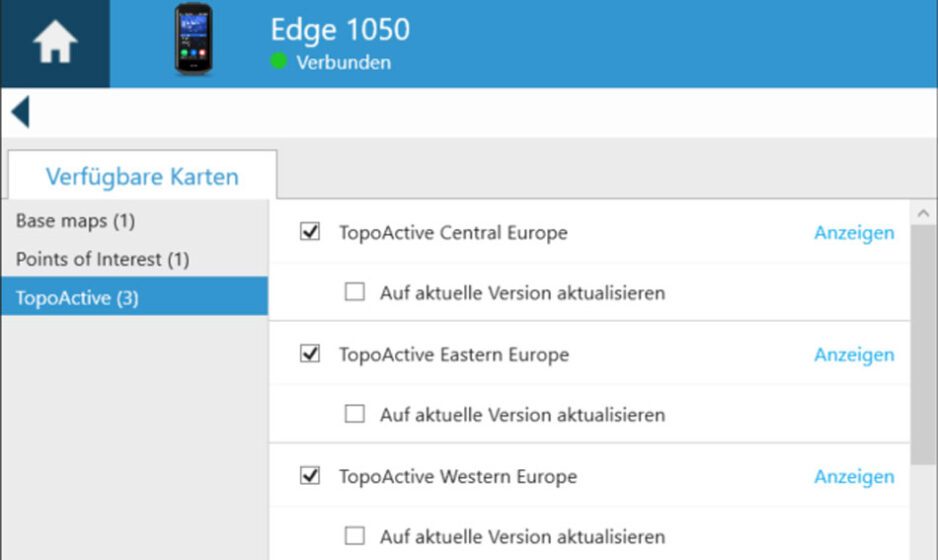Click the TopoActive Eastern Europe label

[x=454, y=355]
